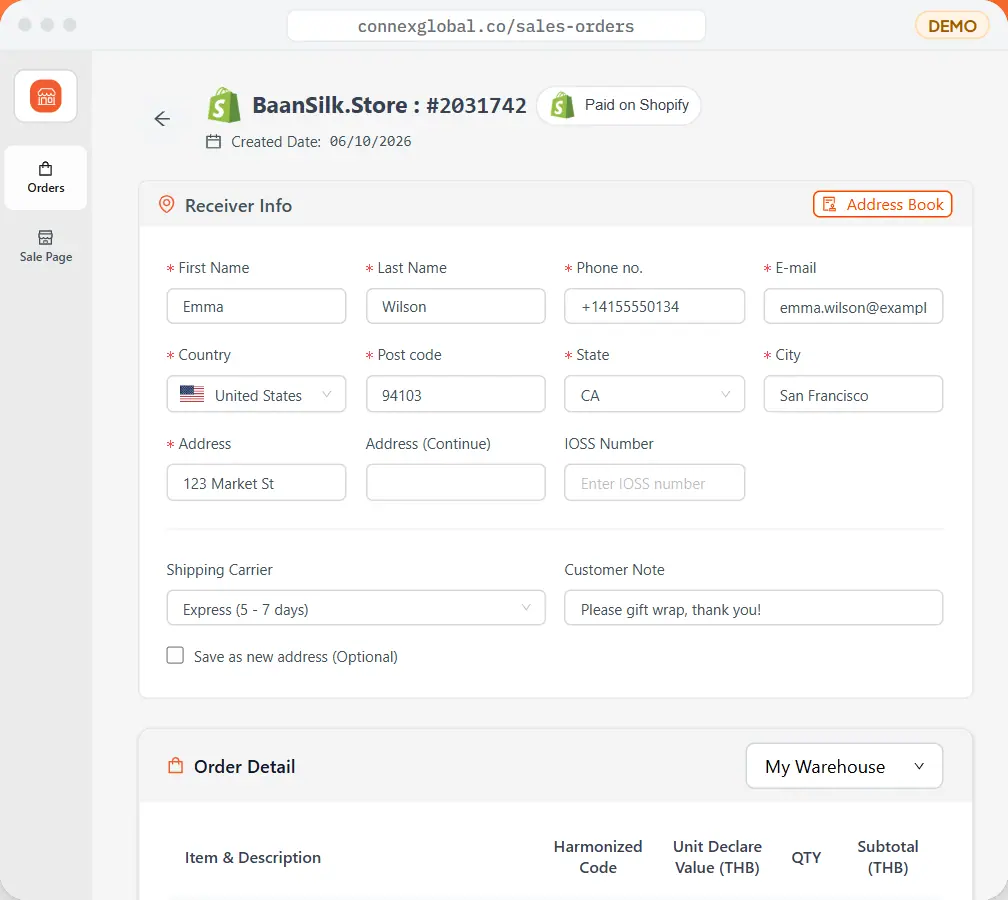Click the location pin icon in Receiver Info

[166, 204]
